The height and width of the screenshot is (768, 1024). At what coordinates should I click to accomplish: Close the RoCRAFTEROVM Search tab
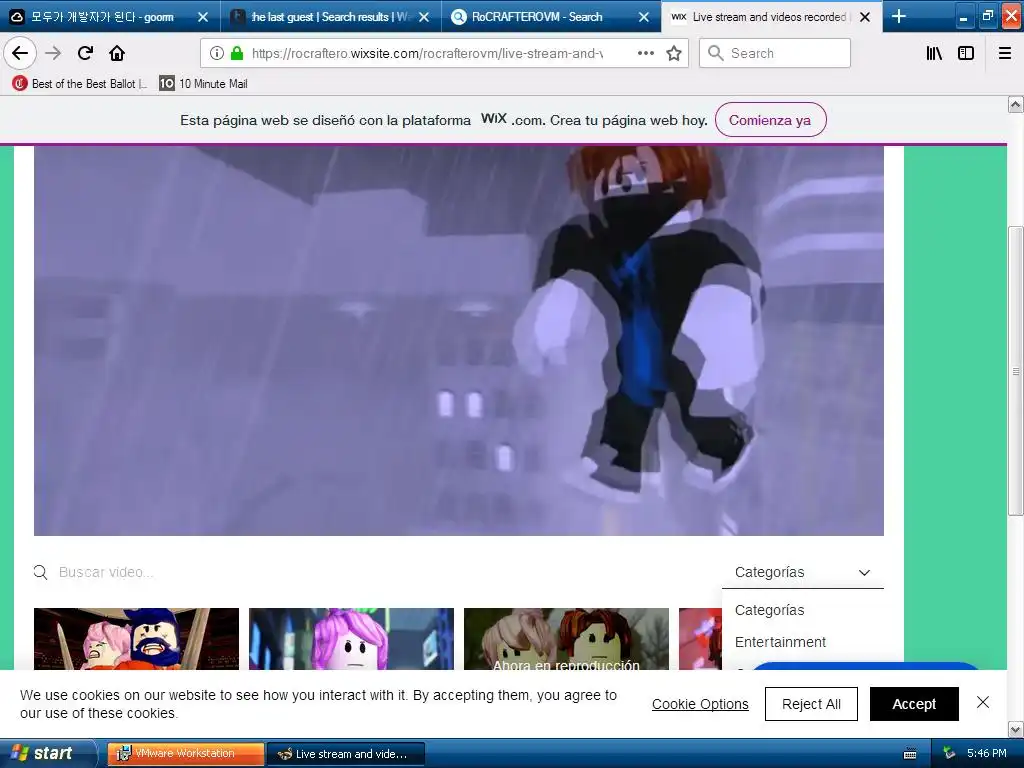(644, 17)
